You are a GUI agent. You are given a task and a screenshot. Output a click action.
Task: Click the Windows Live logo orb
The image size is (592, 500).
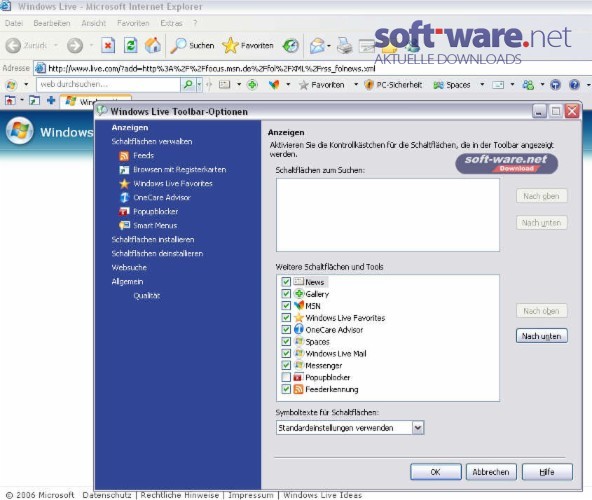click(x=19, y=131)
